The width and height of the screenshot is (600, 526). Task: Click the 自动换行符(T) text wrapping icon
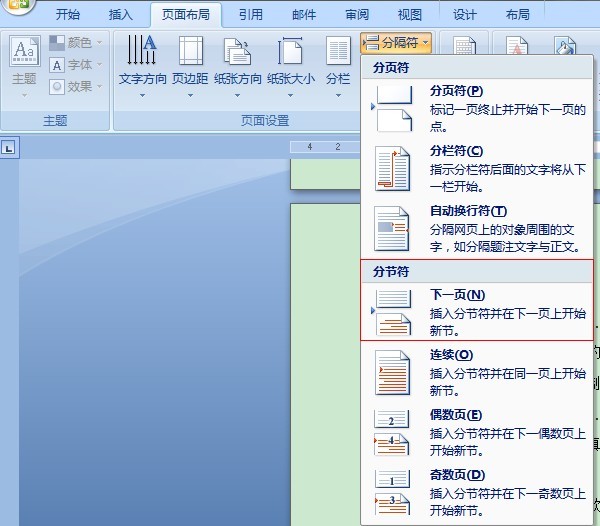pos(392,229)
